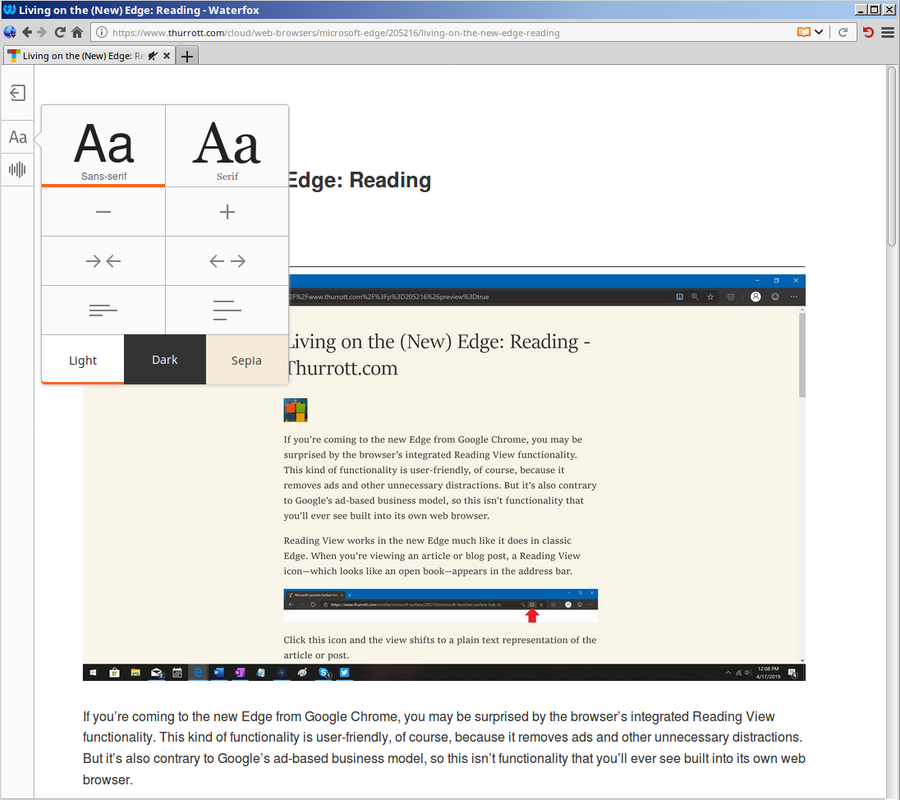The height and width of the screenshot is (800, 900).
Task: Select the Sepia color theme
Action: [247, 360]
